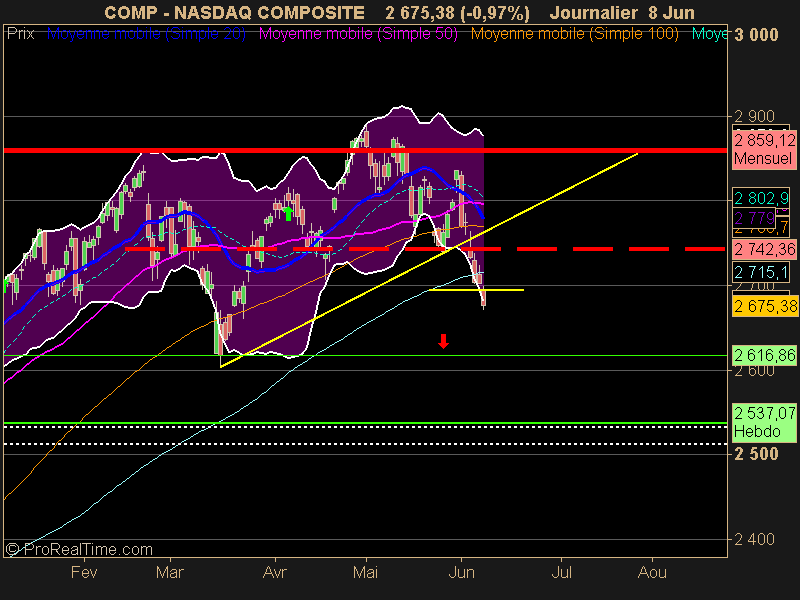Click the '2 802,9' moving average label
Image resolution: width=800 pixels, height=600 pixels.
click(x=761, y=198)
